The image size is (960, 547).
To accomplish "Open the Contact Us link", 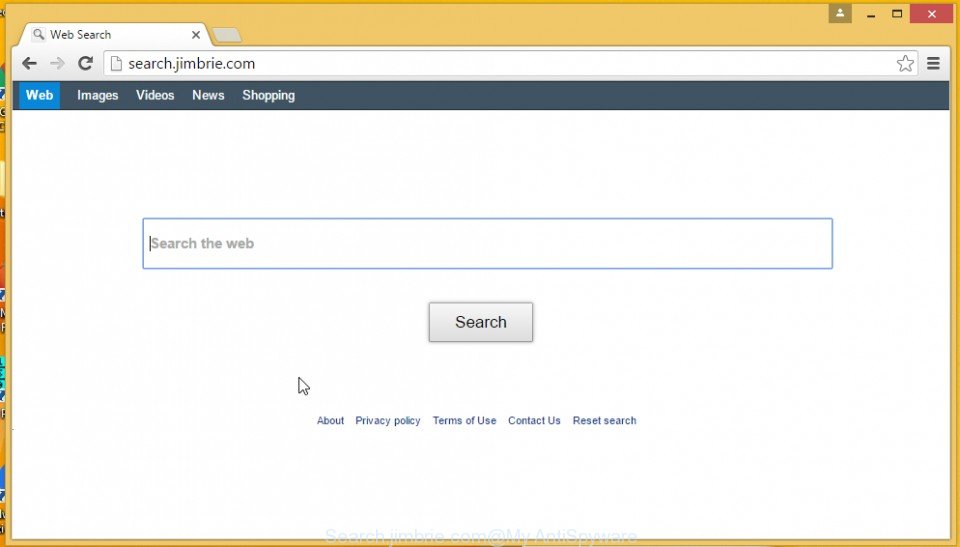I will [x=534, y=421].
